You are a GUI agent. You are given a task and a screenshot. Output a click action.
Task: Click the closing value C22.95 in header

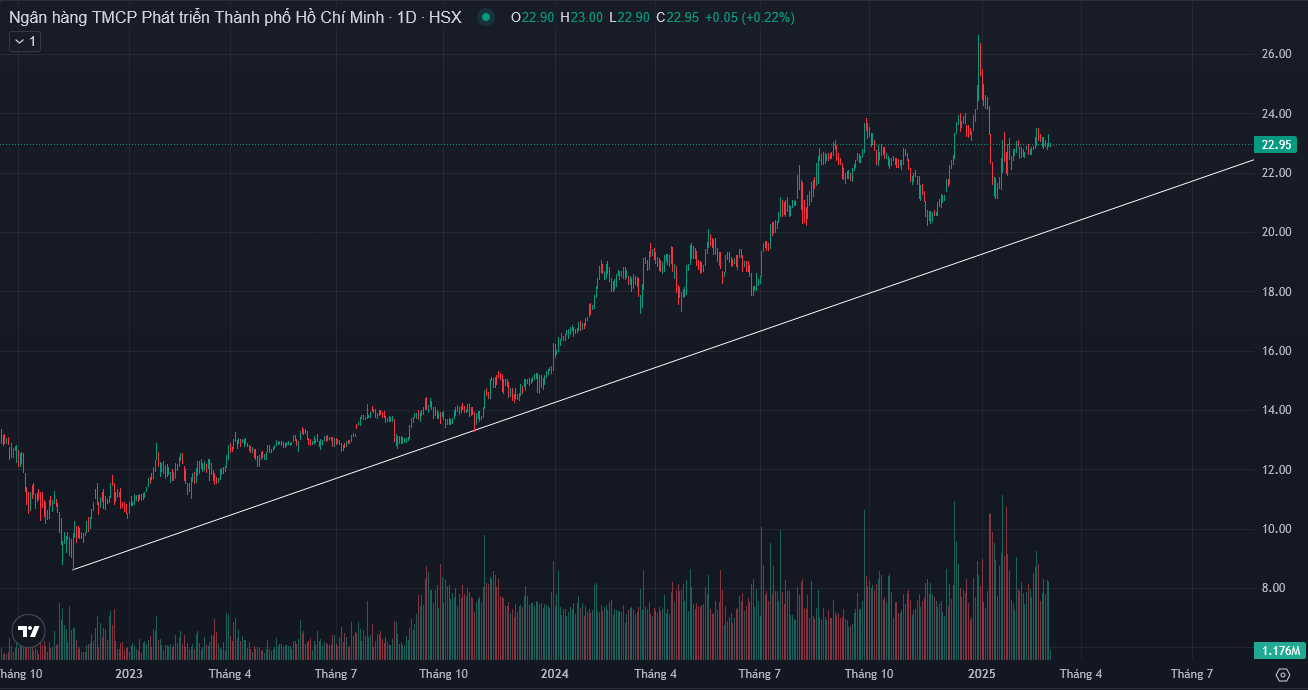click(677, 17)
